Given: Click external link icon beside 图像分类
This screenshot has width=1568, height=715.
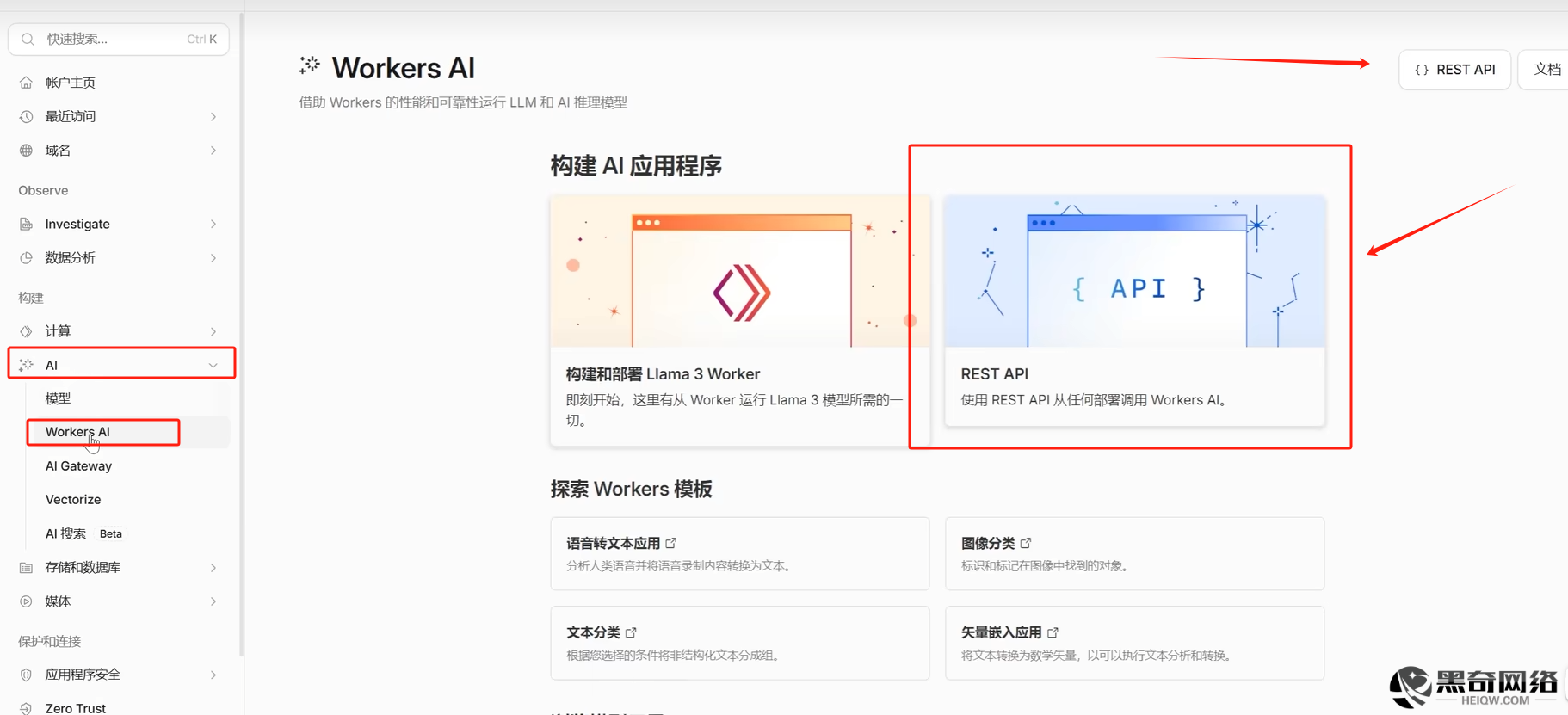Looking at the screenshot, I should coord(1026,543).
